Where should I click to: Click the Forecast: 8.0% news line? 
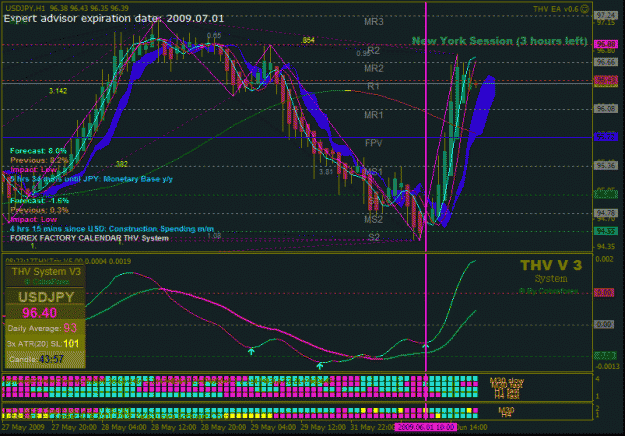click(x=38, y=151)
